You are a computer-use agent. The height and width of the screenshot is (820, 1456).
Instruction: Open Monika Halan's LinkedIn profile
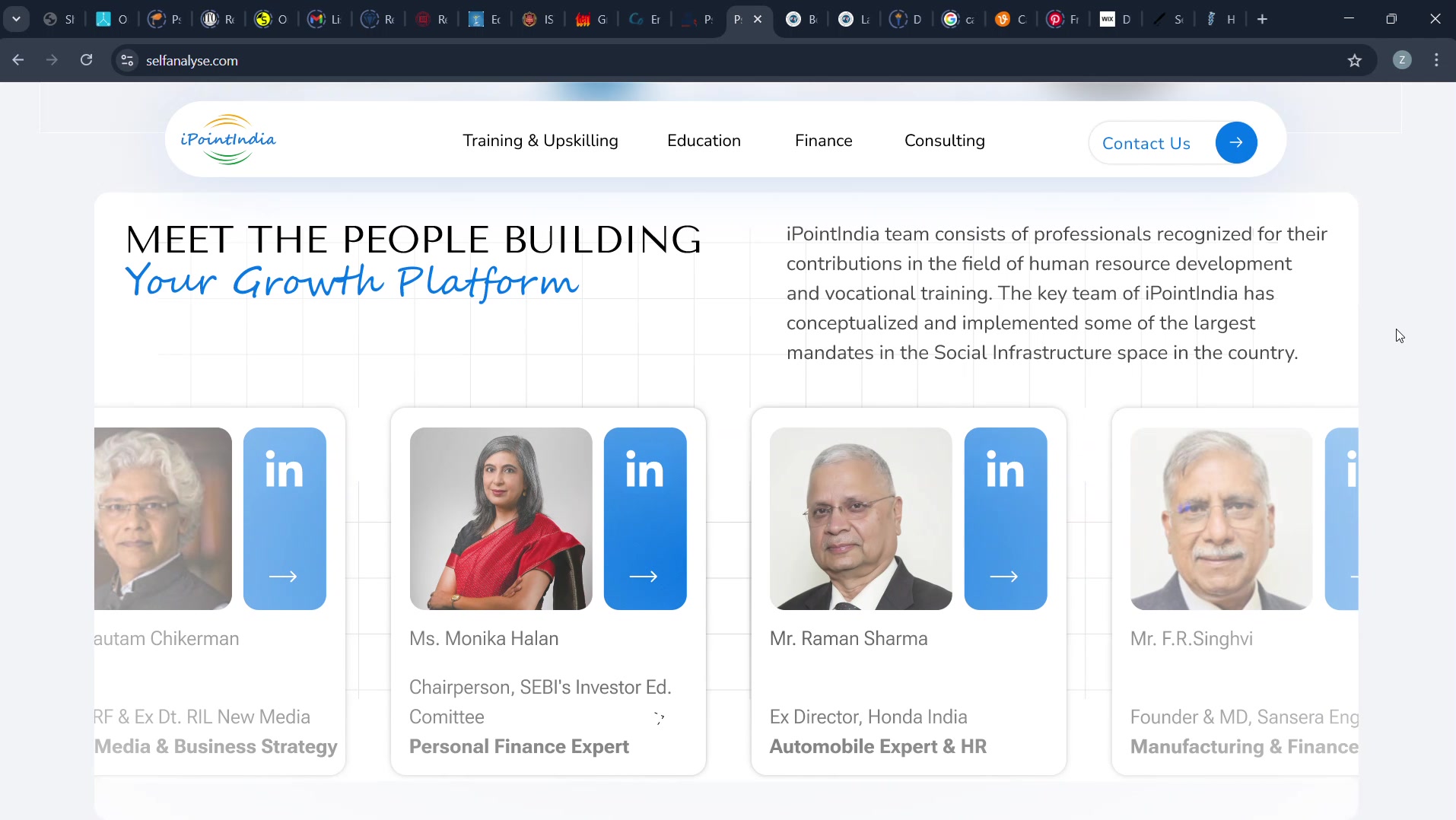pos(645,519)
